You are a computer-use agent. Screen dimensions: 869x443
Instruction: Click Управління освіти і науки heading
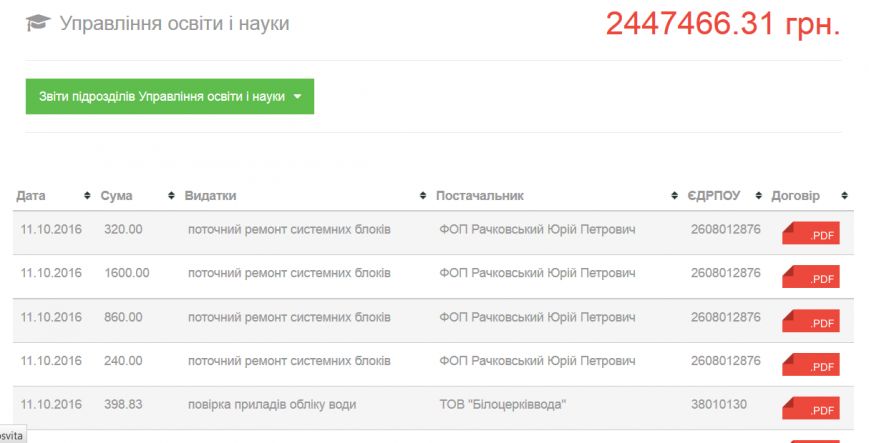point(175,23)
